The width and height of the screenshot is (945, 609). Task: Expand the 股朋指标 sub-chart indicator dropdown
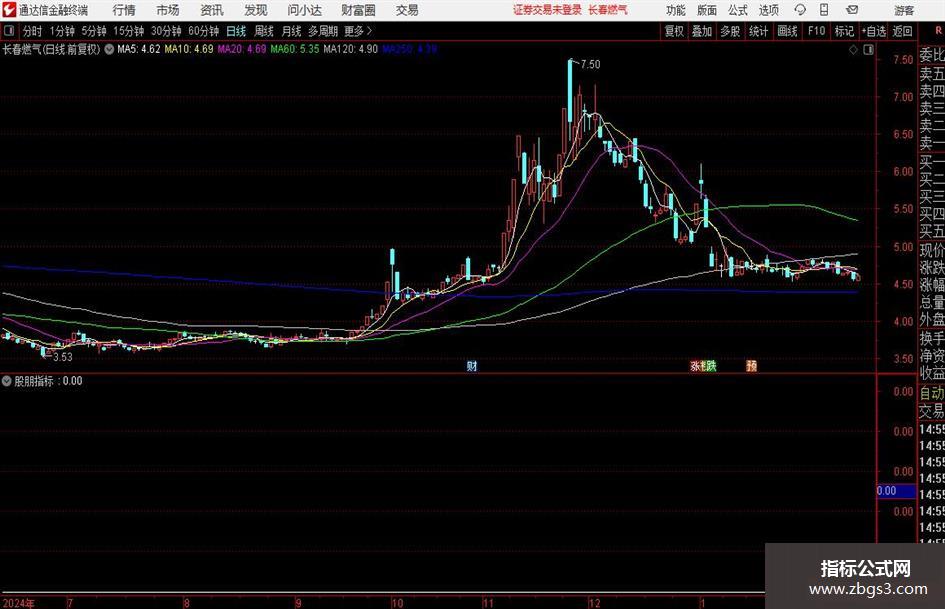[x=7, y=381]
